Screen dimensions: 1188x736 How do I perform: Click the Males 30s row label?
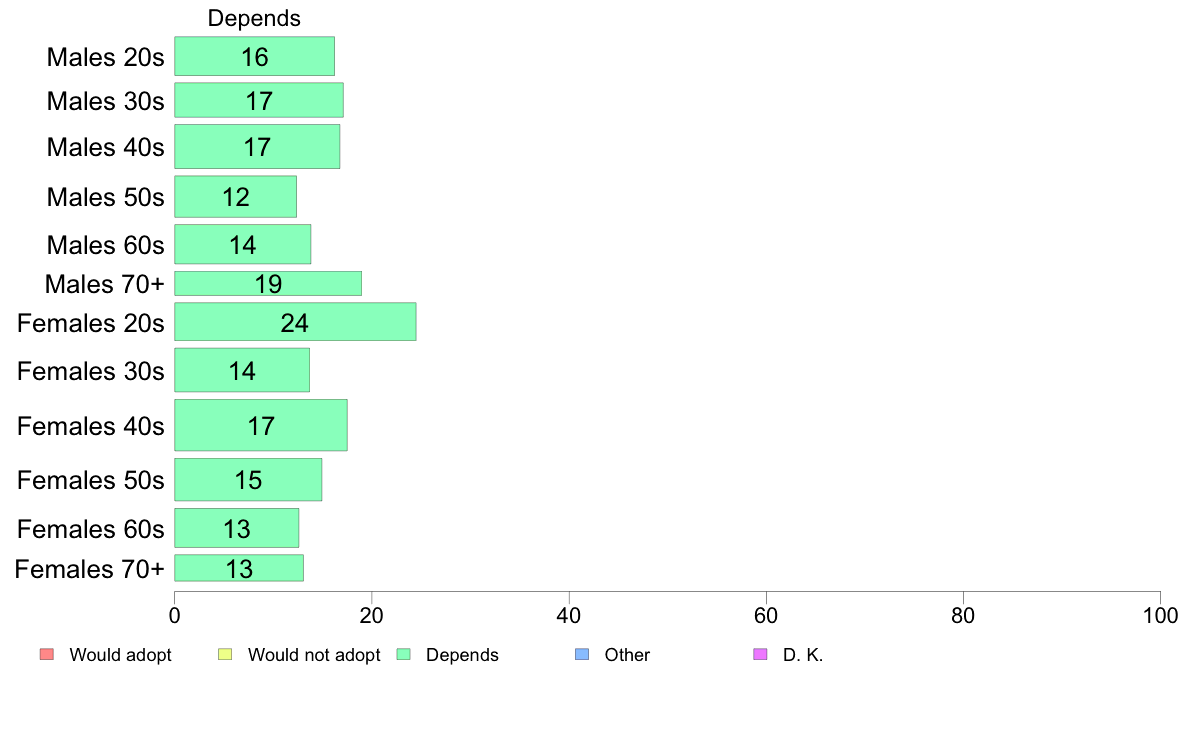click(105, 101)
